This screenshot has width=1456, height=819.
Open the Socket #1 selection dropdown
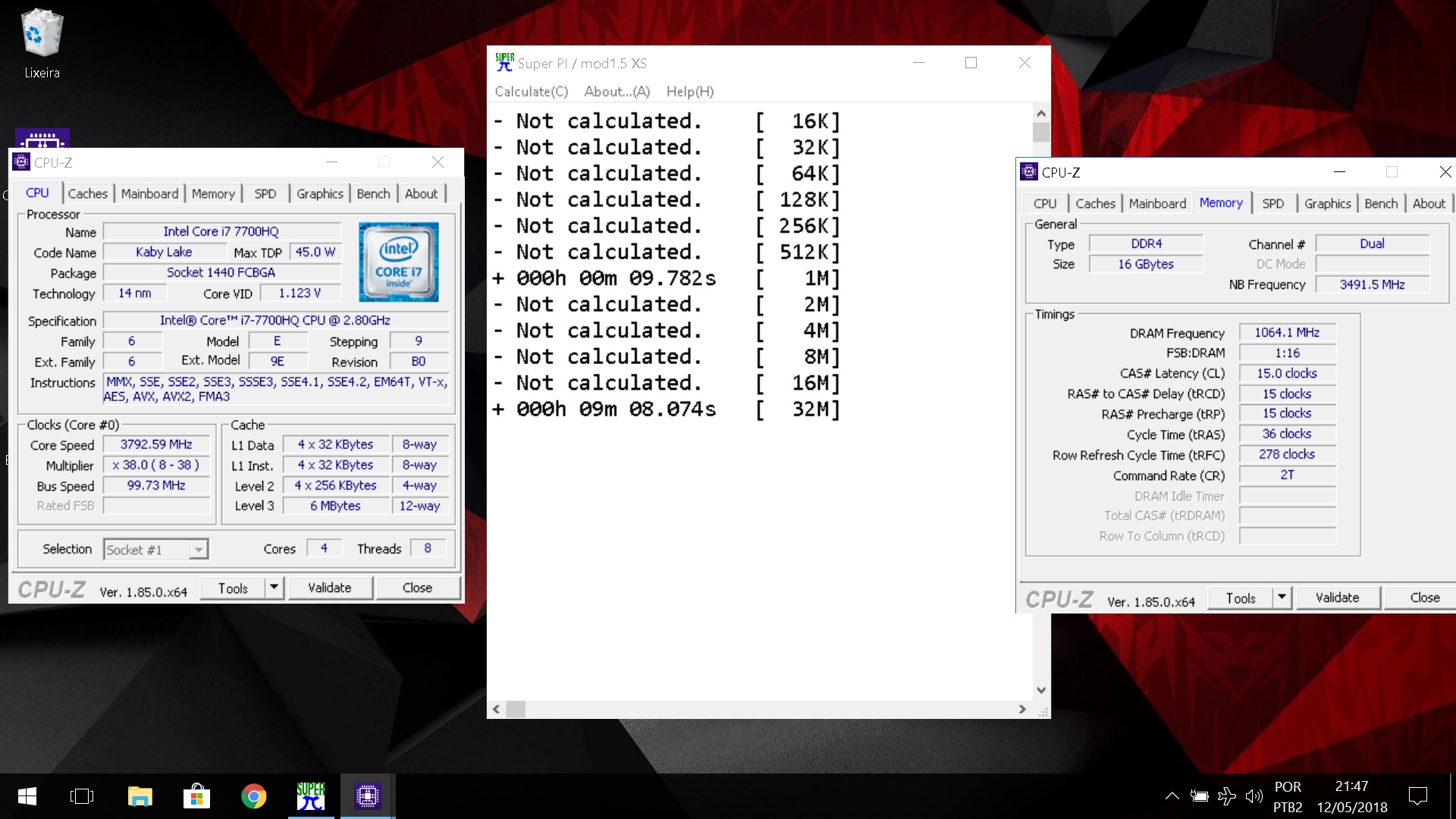(155, 549)
